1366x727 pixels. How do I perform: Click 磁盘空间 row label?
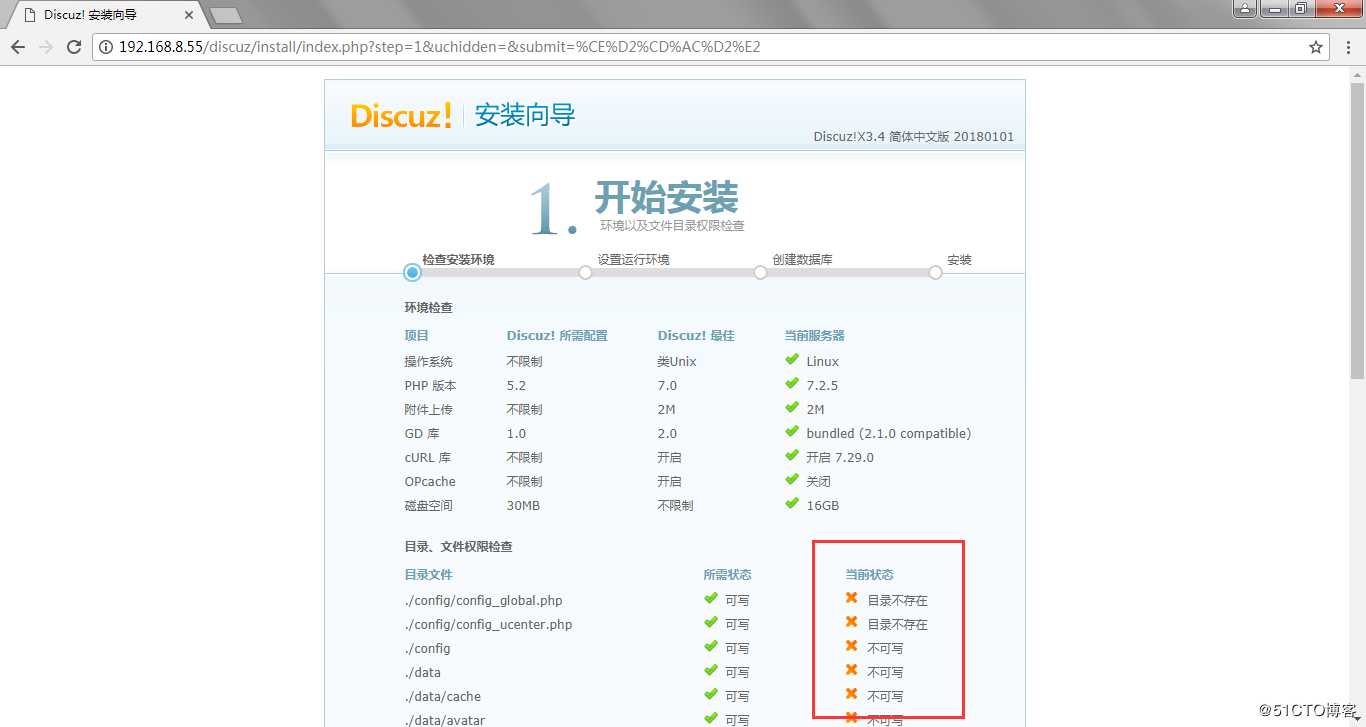[428, 506]
